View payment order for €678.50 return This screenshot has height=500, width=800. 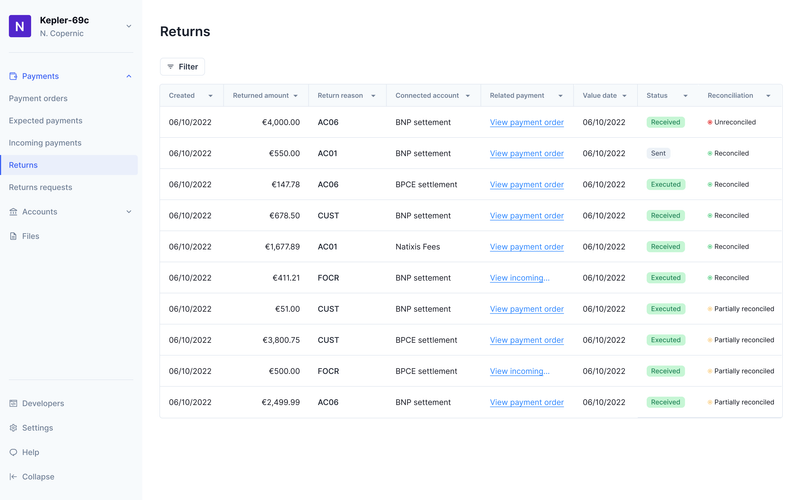(x=527, y=216)
